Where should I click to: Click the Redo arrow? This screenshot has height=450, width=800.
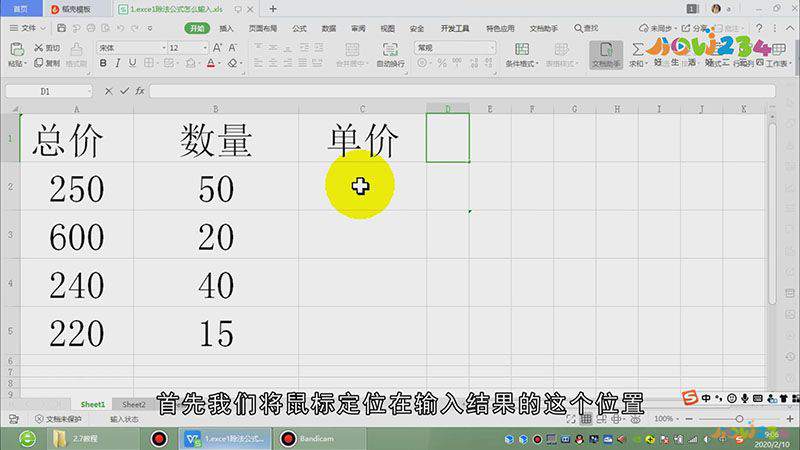[135, 28]
